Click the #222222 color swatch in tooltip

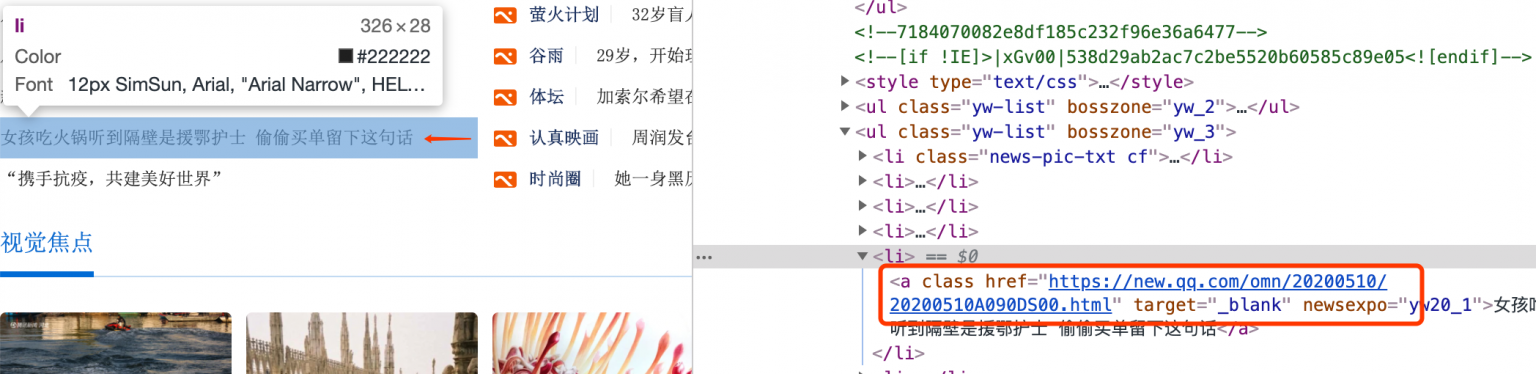(346, 57)
